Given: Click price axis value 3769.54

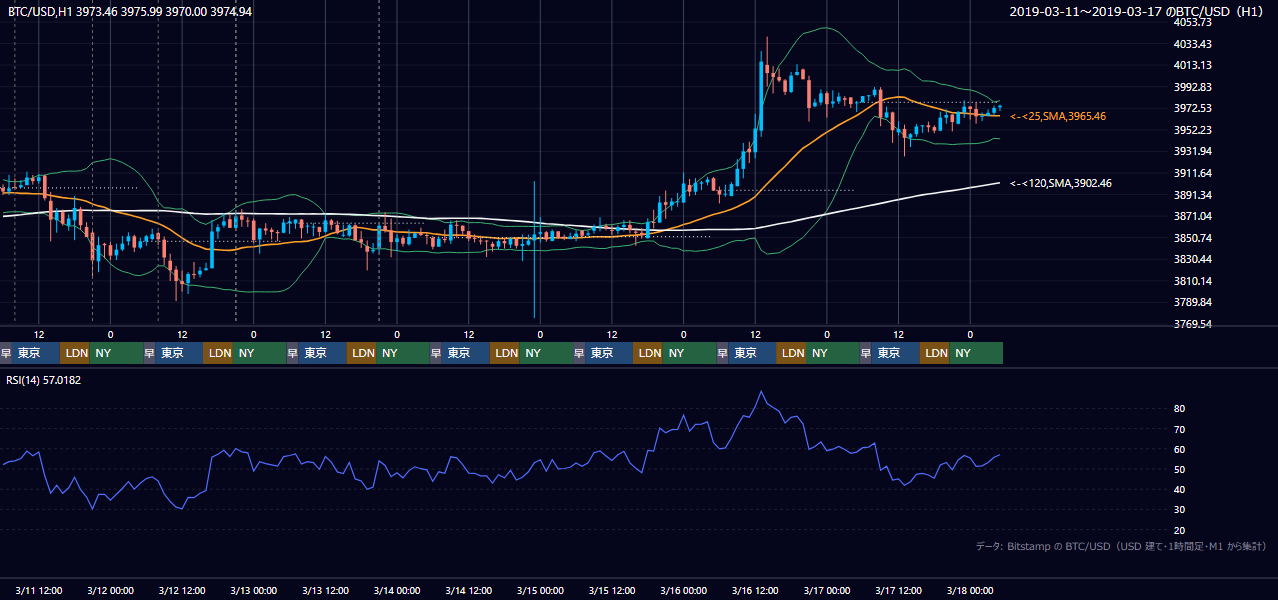Looking at the screenshot, I should (x=1193, y=324).
